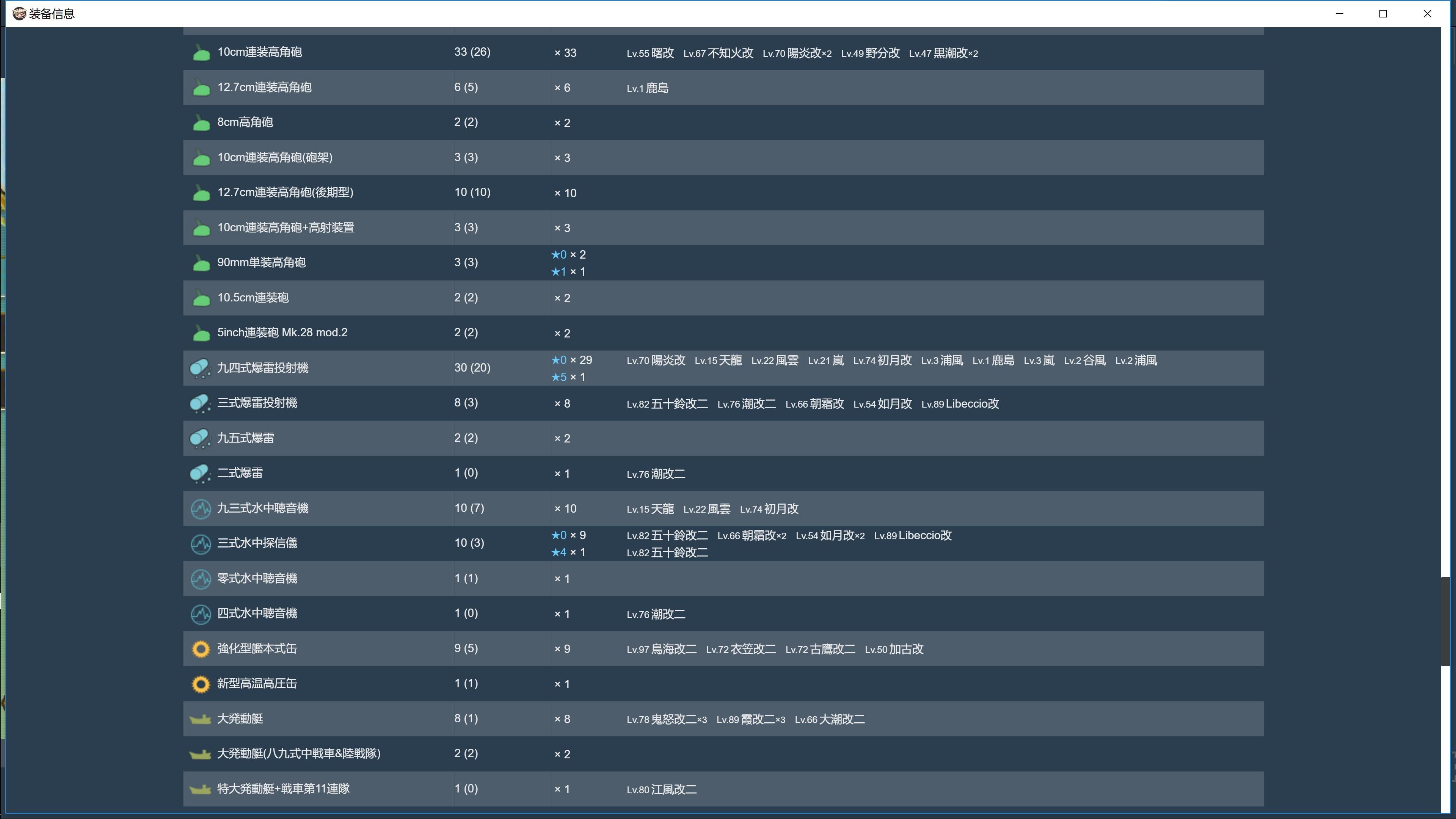
Task: Select the 三式水中探信儀 name text
Action: click(257, 543)
